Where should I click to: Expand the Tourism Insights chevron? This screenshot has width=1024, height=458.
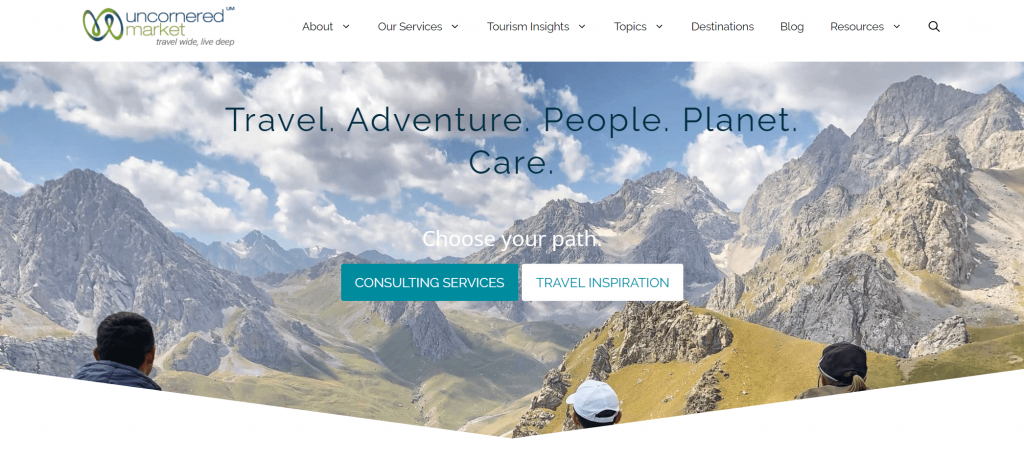[582, 27]
